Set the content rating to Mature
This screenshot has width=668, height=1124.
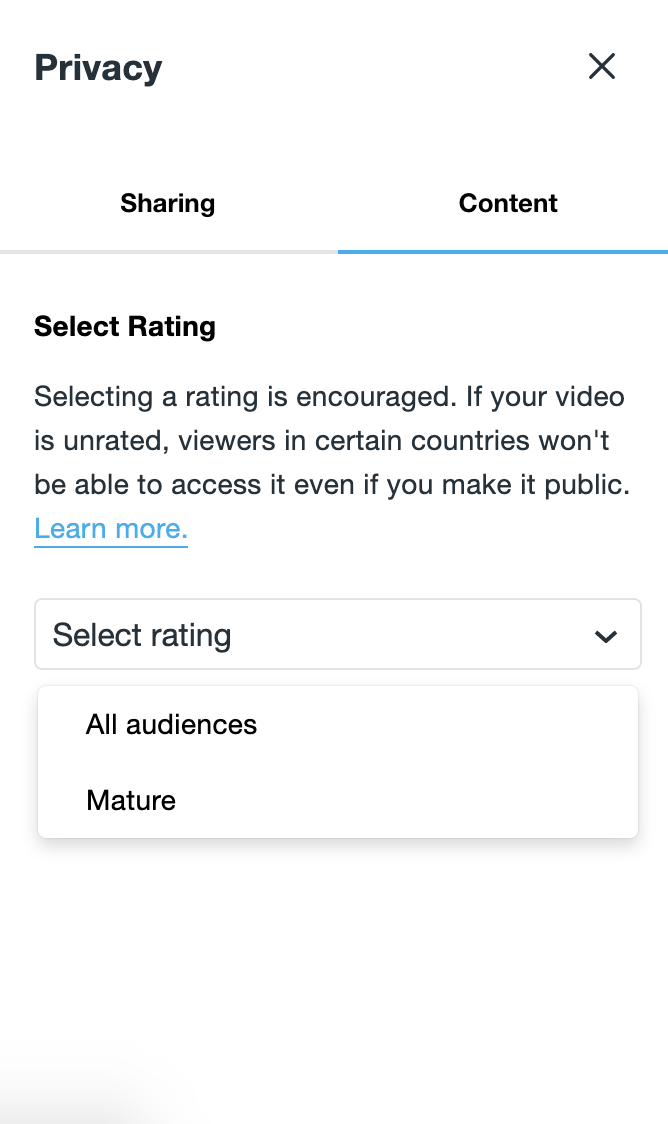(x=130, y=800)
